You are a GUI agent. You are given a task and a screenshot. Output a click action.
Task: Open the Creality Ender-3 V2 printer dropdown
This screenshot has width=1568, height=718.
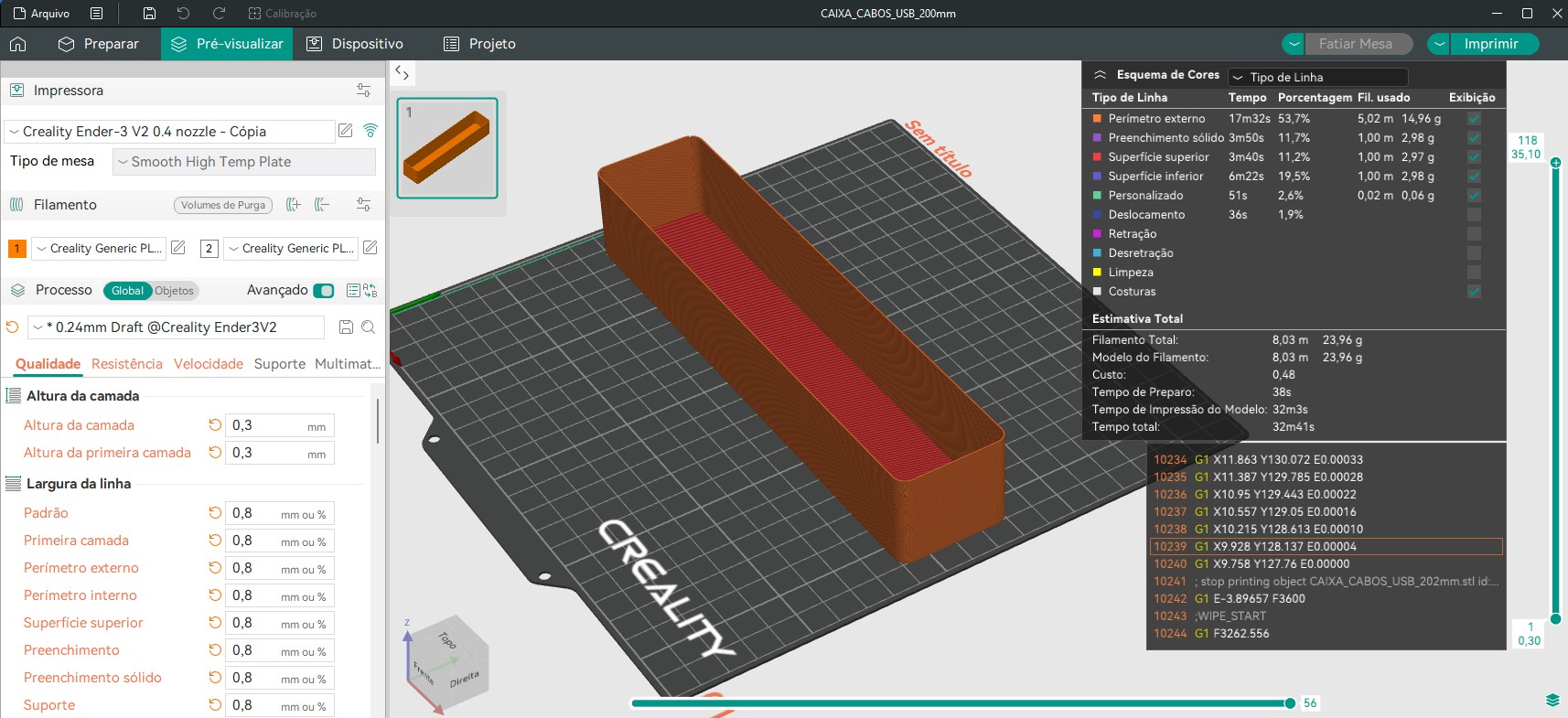click(x=169, y=132)
